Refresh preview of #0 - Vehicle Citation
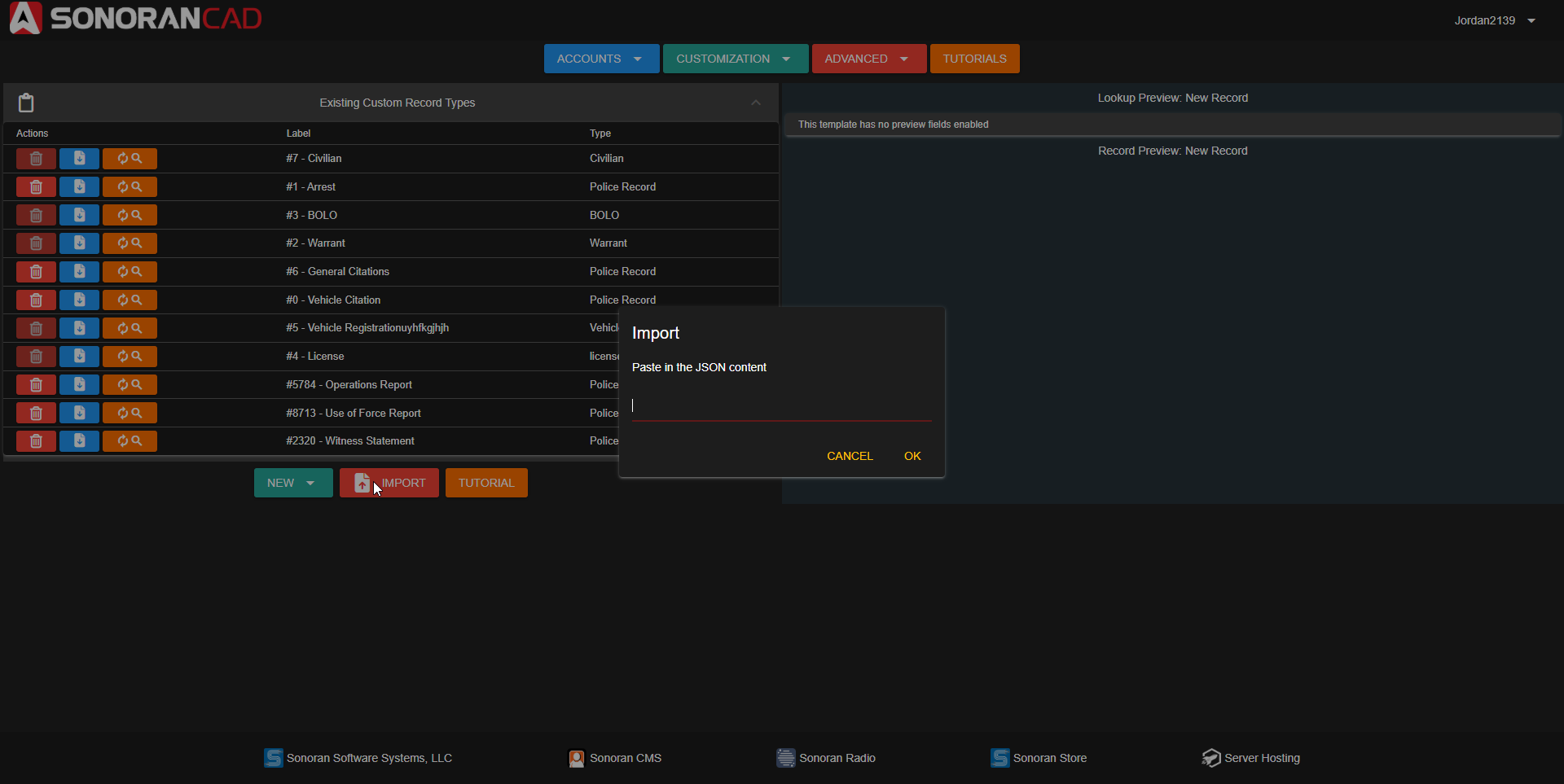This screenshot has width=1564, height=784. (x=130, y=300)
